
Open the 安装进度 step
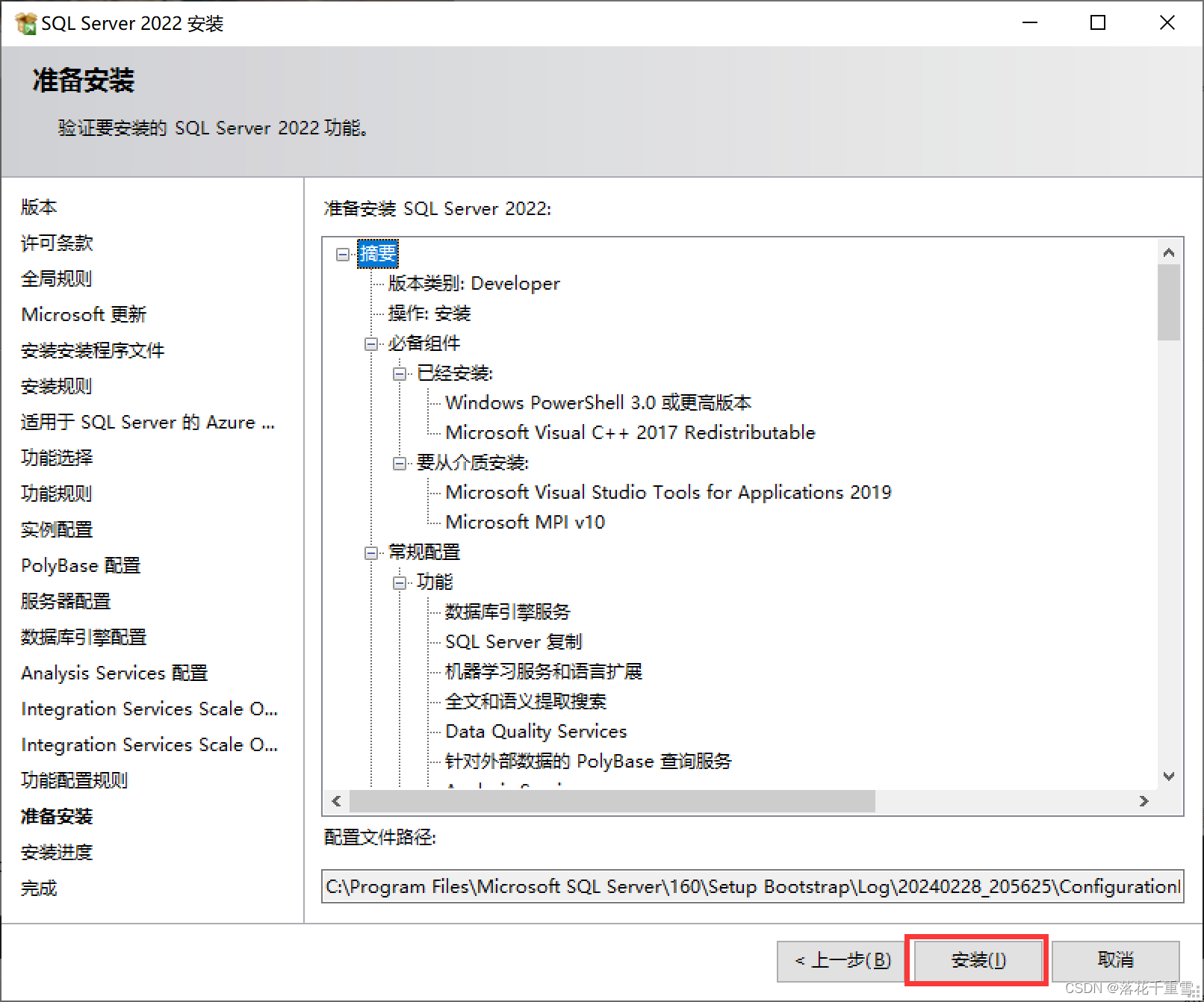point(57,852)
